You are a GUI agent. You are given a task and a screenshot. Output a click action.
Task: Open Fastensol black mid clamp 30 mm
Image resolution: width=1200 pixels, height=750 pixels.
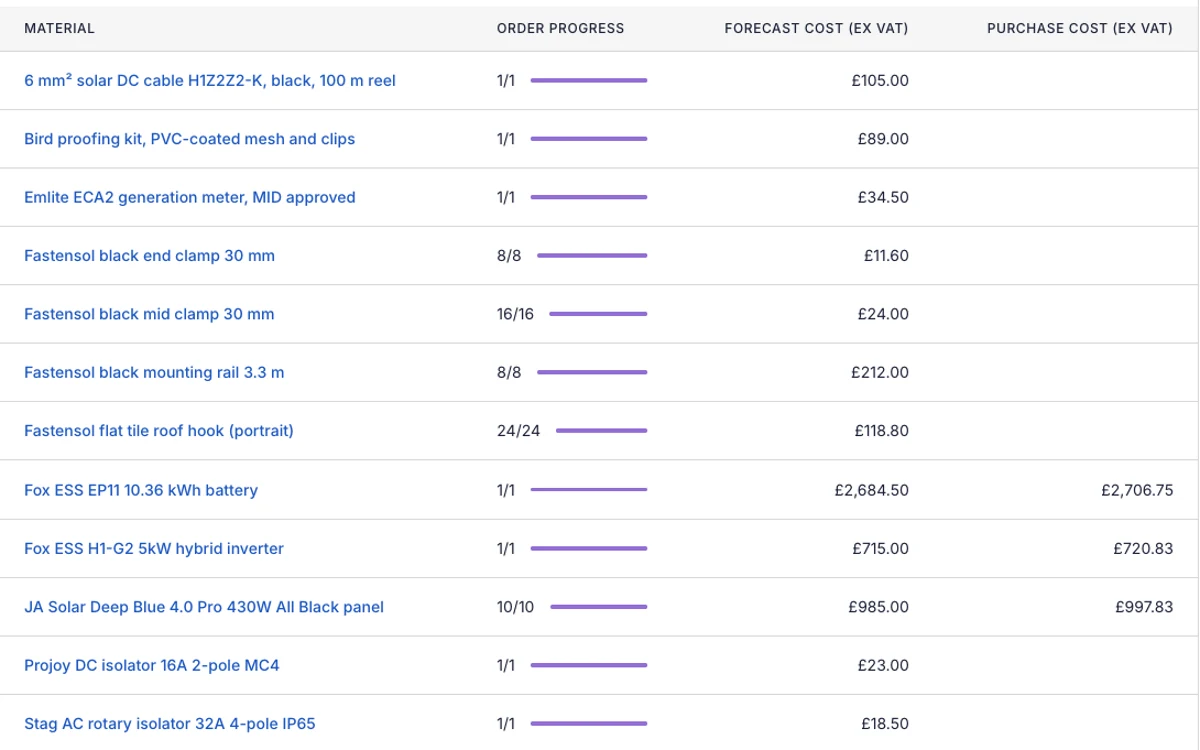click(149, 314)
